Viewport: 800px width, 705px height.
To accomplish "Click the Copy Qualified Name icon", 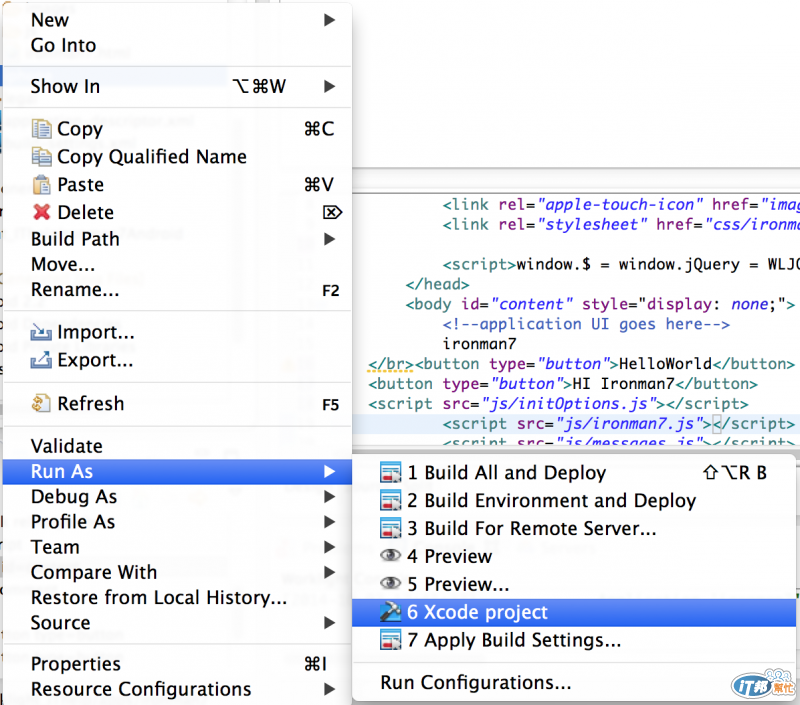I will 41,157.
